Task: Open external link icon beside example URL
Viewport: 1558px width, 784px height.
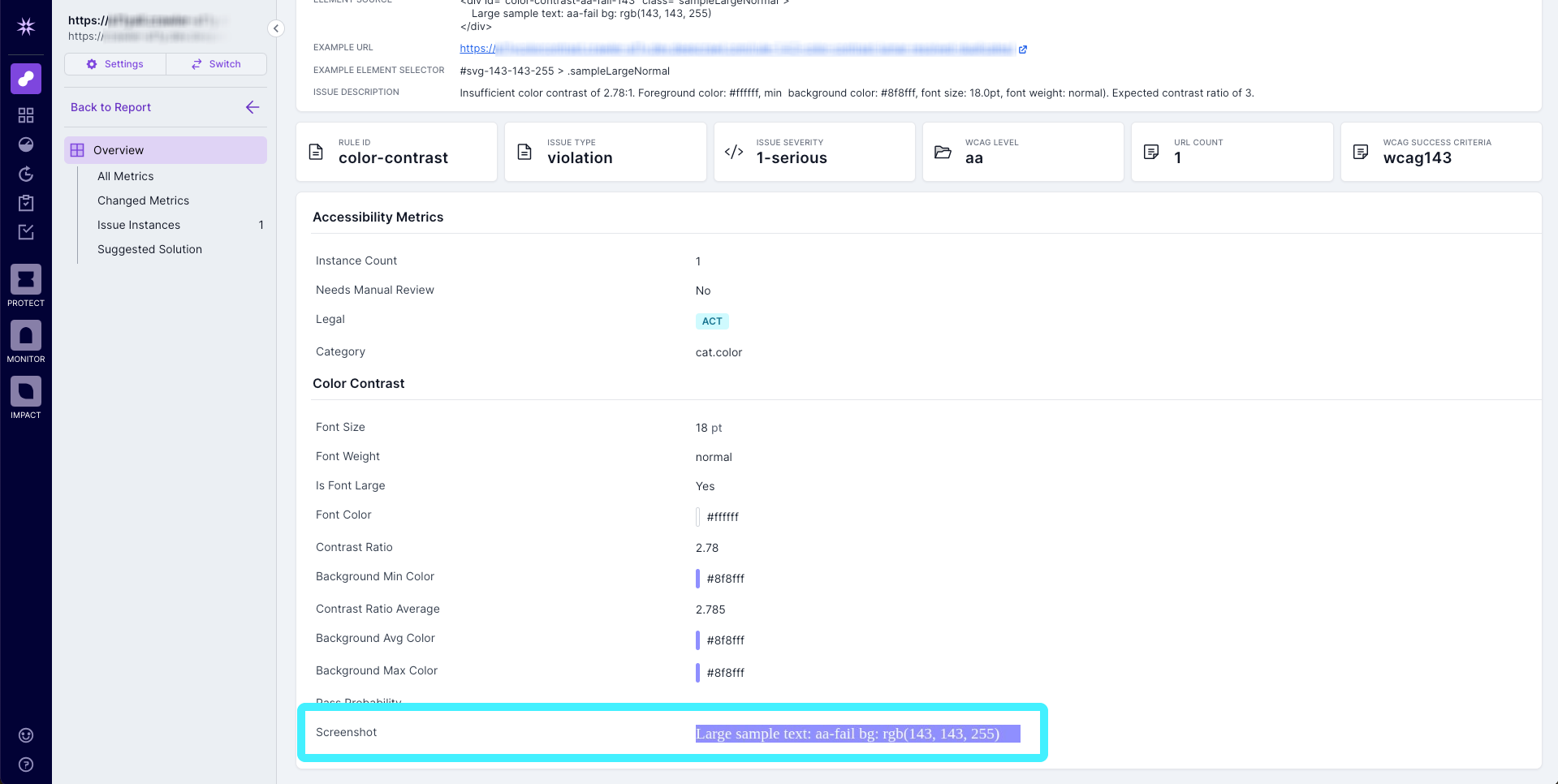Action: (x=1023, y=50)
